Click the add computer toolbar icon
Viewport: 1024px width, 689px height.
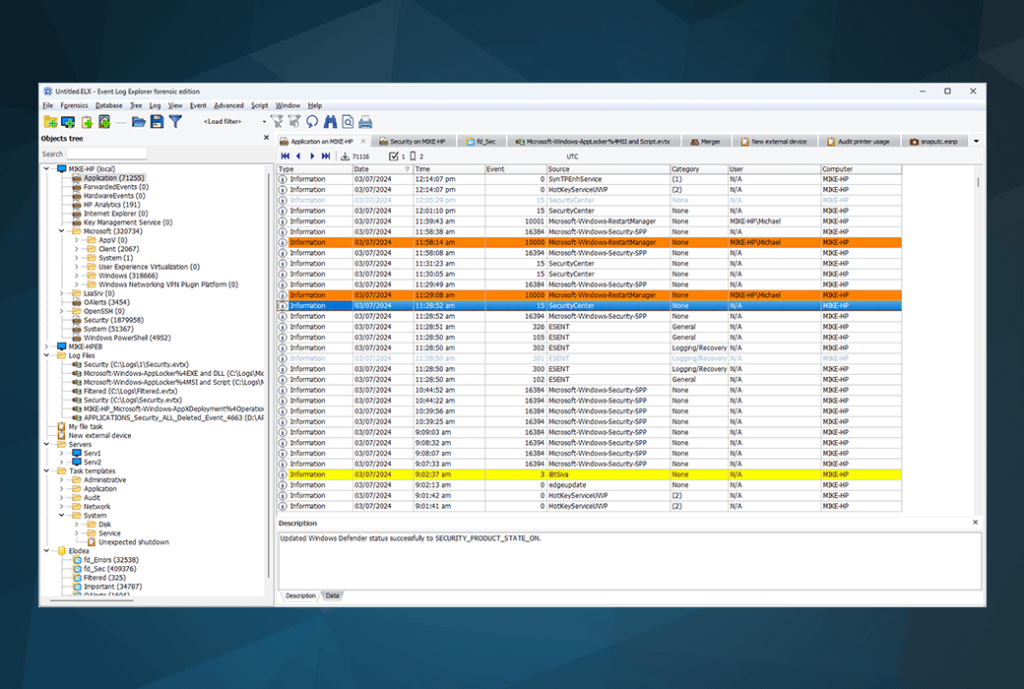(68, 121)
